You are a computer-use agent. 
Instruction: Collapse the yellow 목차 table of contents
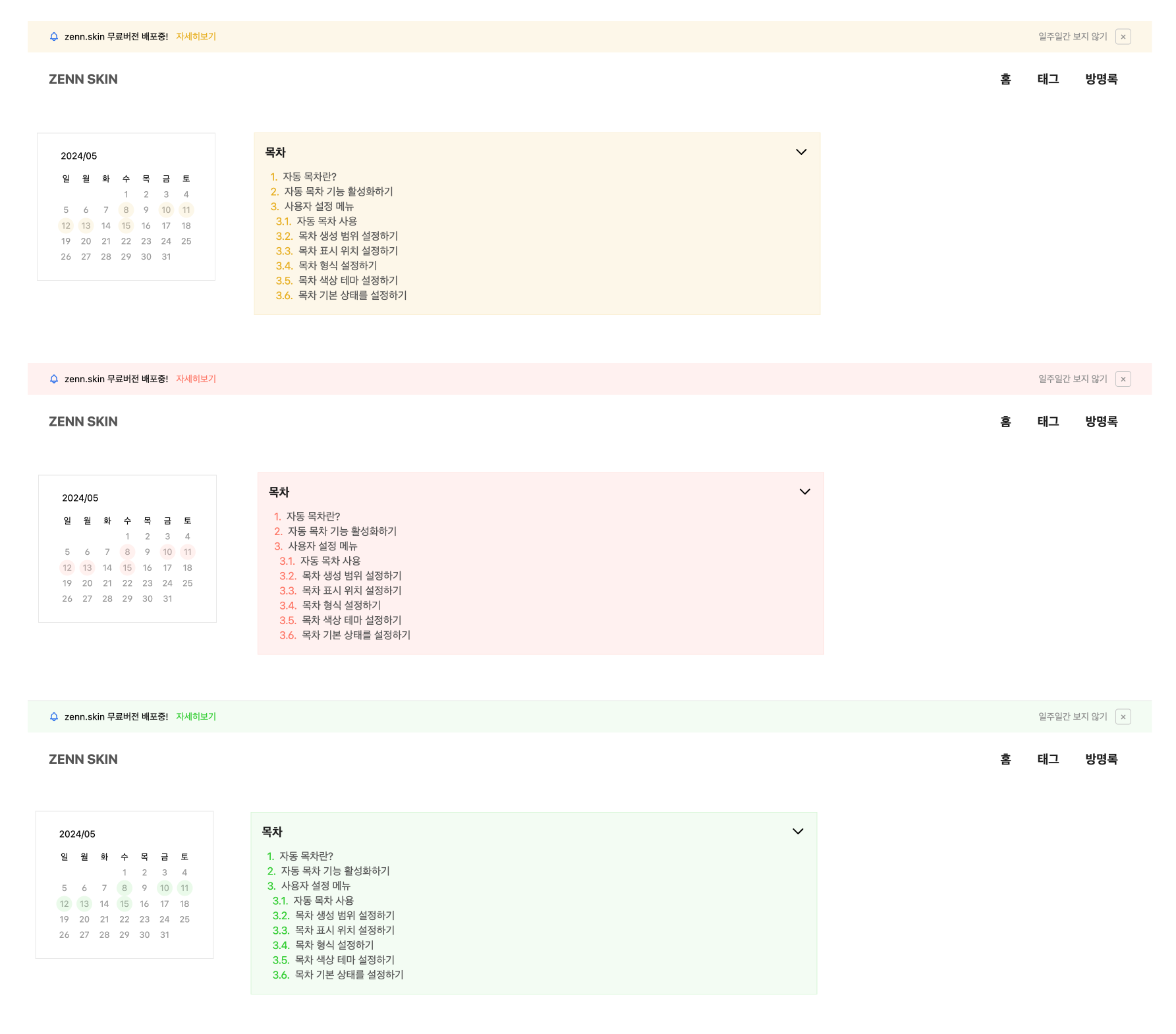(801, 152)
